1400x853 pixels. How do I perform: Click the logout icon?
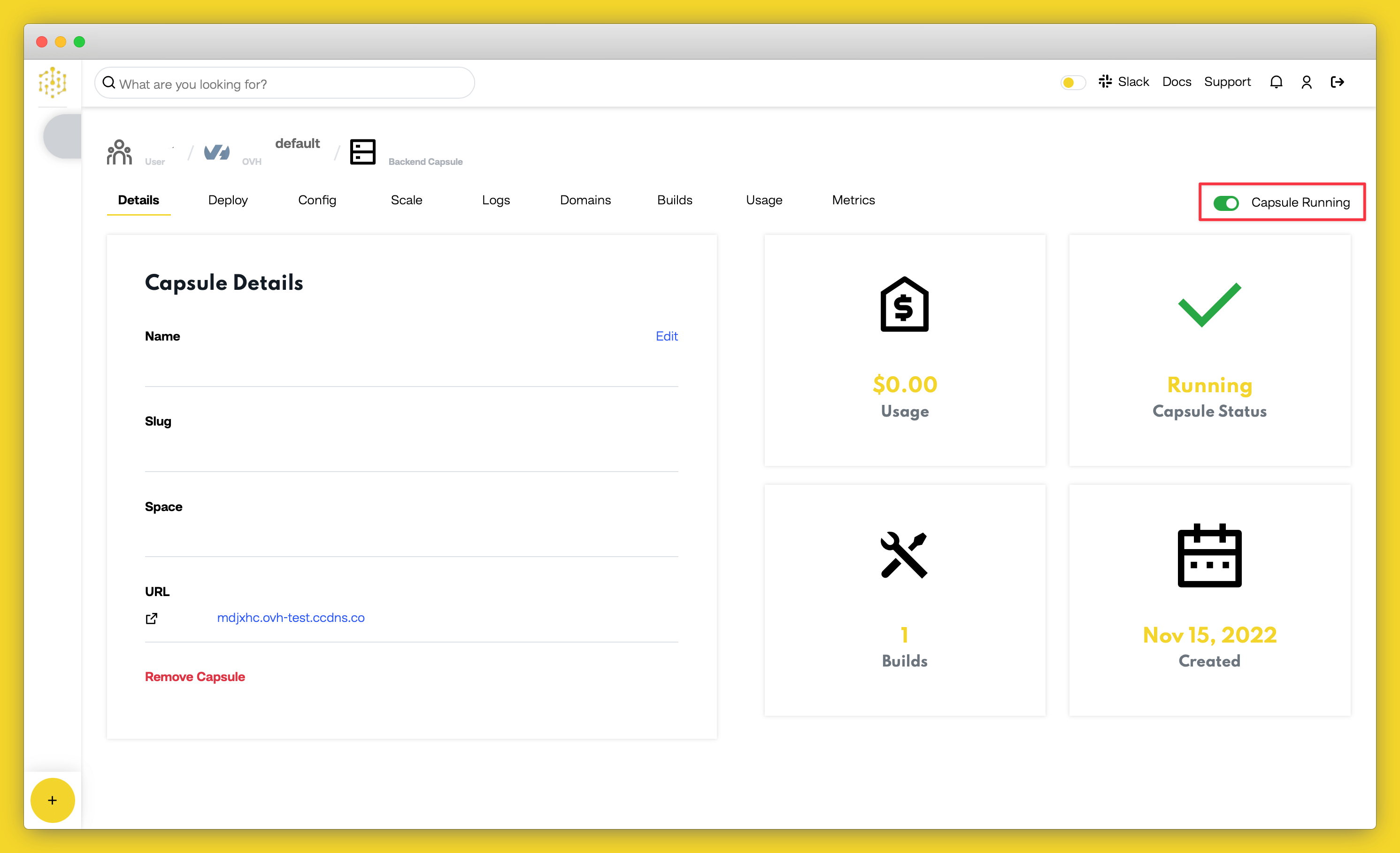coord(1338,82)
